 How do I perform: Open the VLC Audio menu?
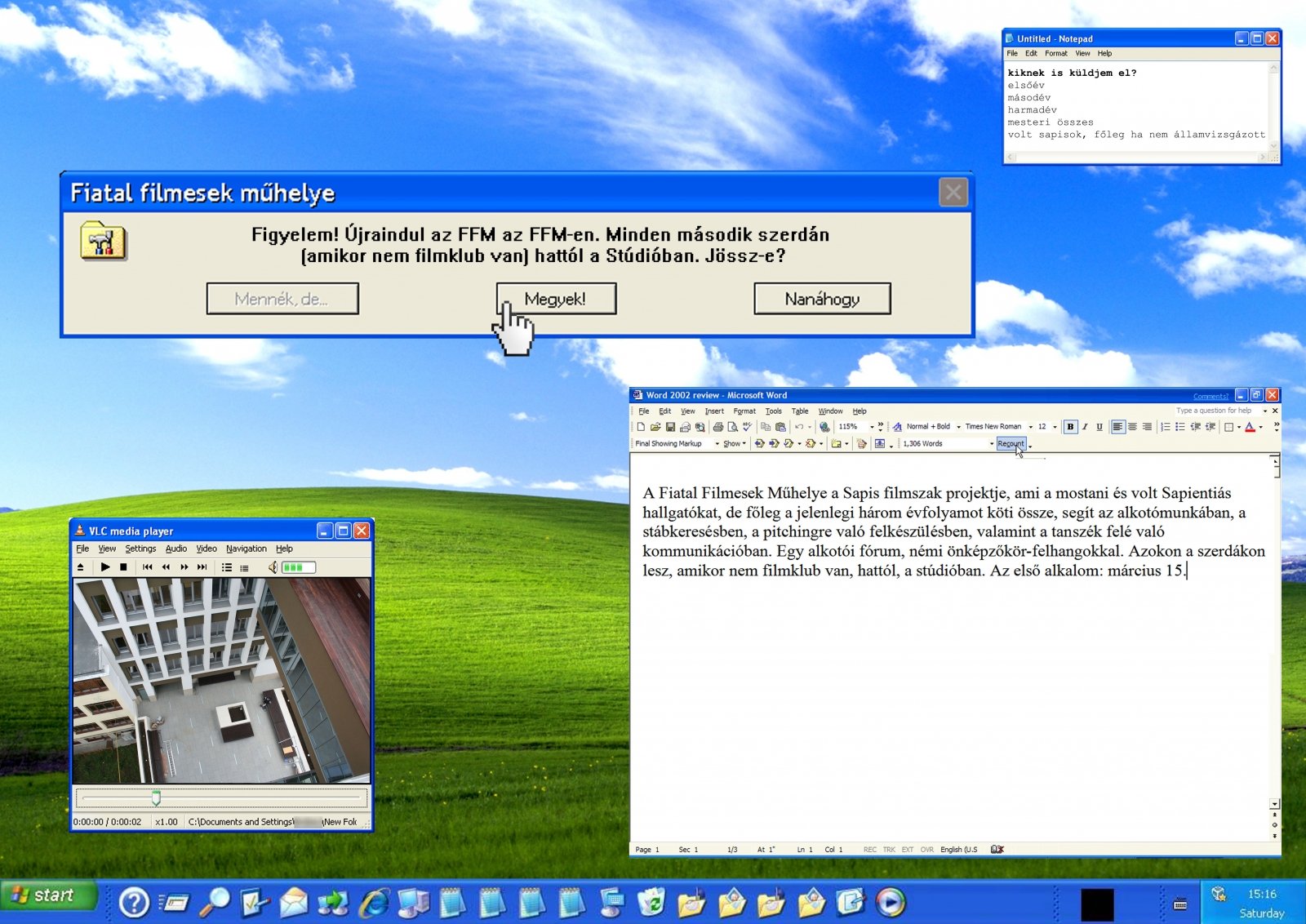pyautogui.click(x=176, y=549)
